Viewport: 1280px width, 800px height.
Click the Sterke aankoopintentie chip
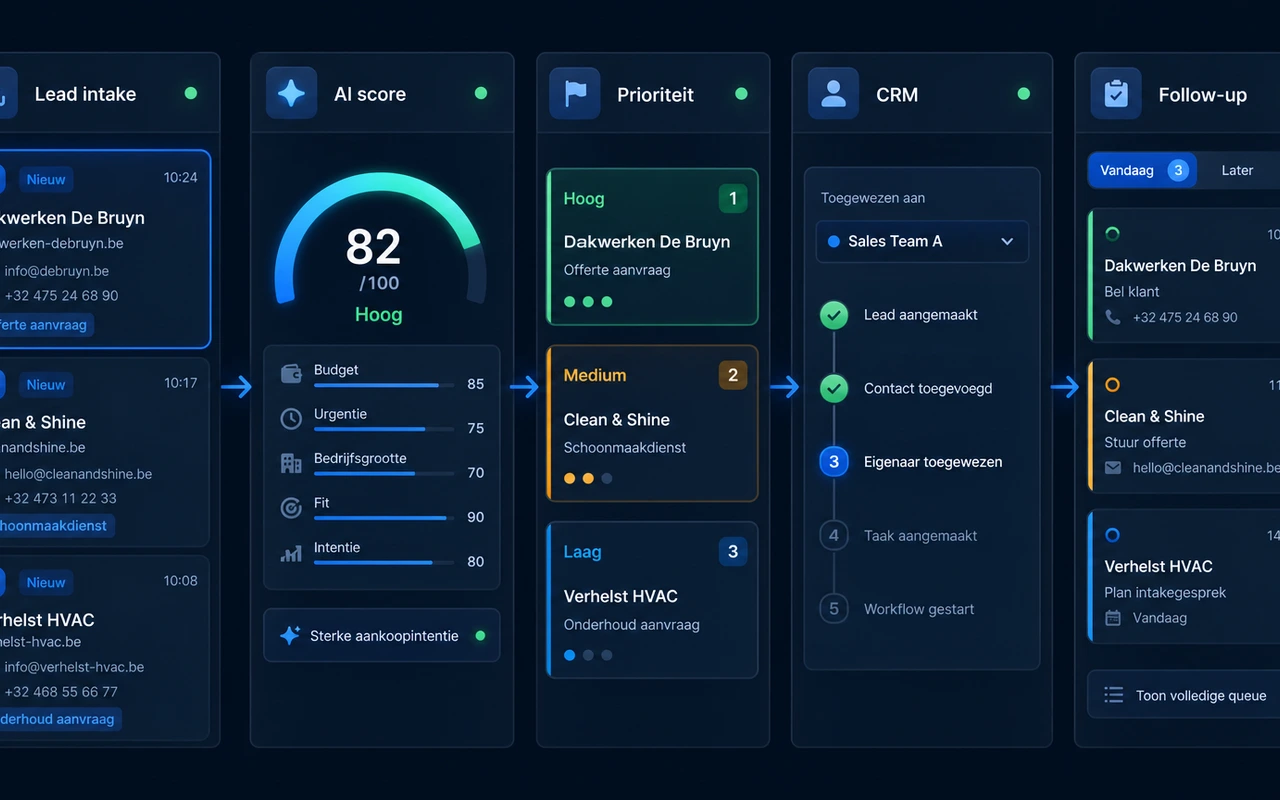tap(382, 635)
